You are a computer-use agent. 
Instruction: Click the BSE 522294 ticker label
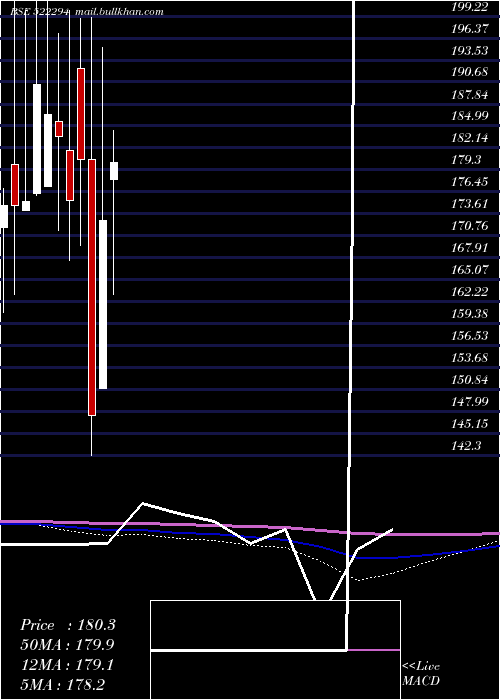41,12
